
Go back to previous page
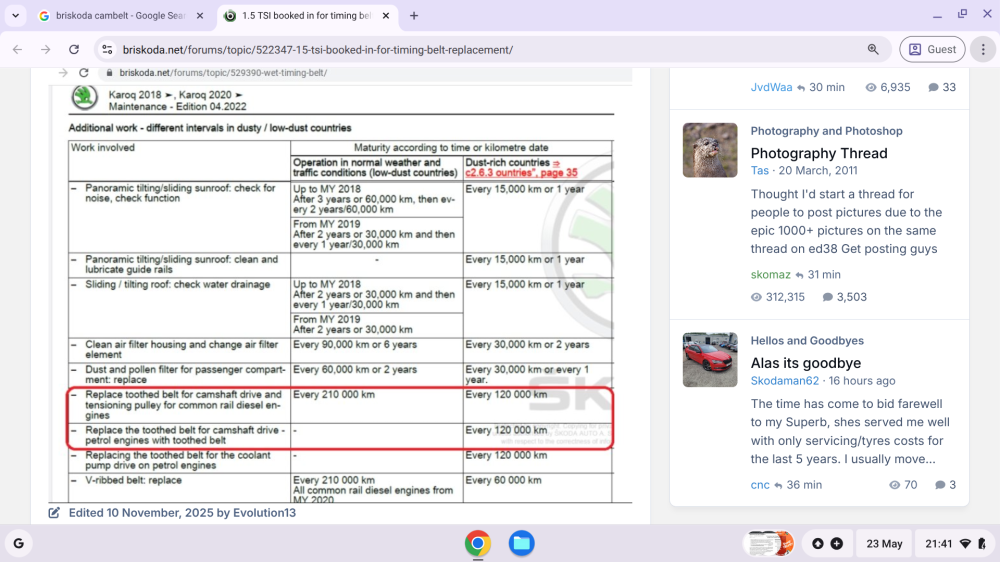tap(17, 49)
